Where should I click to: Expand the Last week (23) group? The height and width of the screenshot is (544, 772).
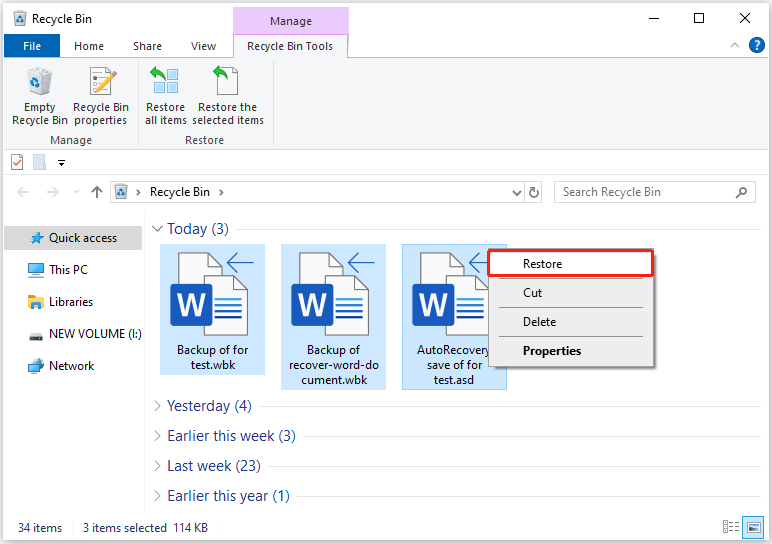tap(157, 466)
